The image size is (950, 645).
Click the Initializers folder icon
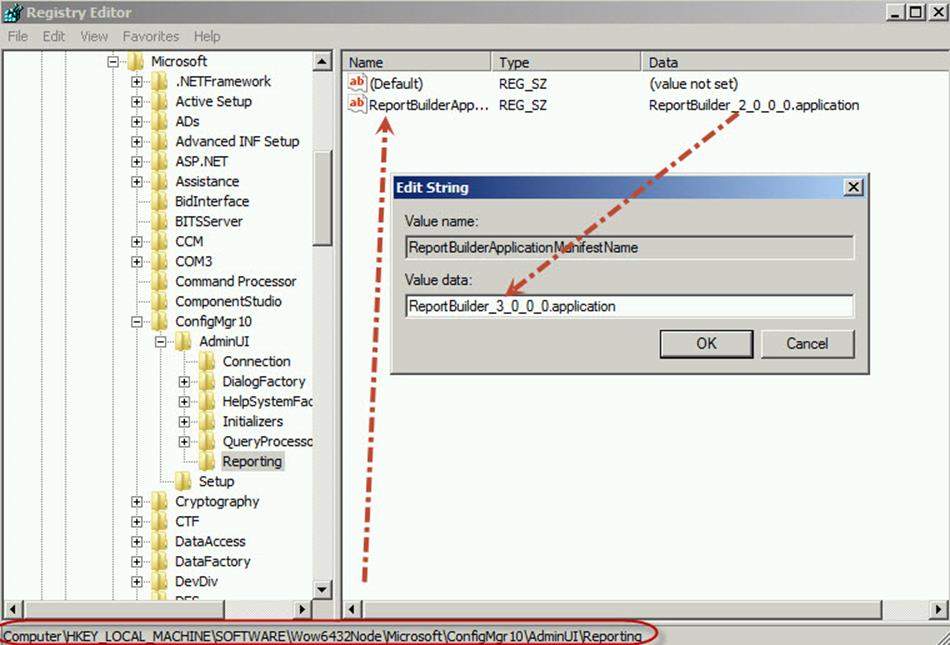[x=207, y=421]
